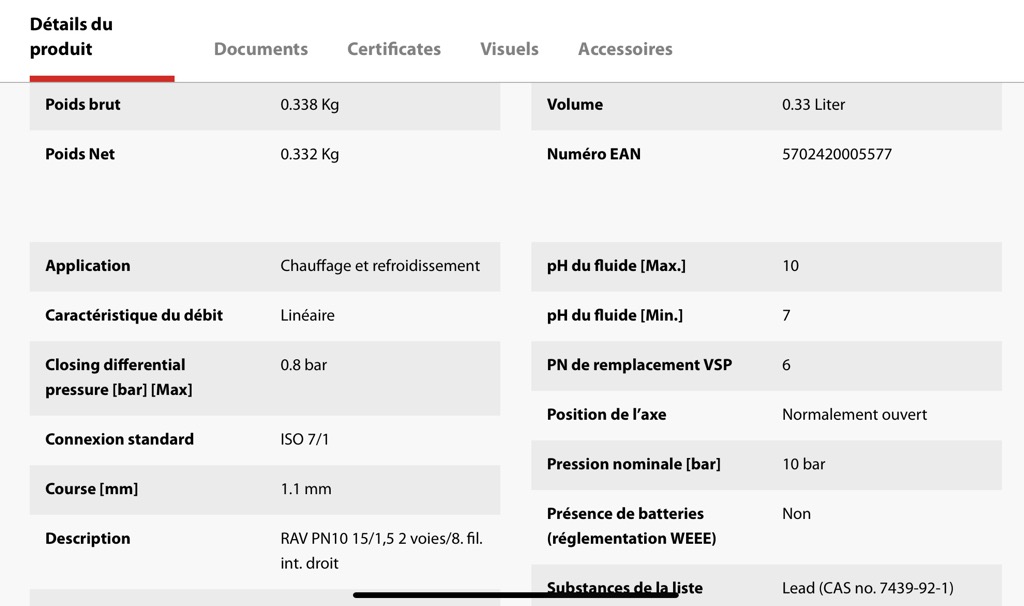
Task: Open the Accessoires tab
Action: (625, 49)
